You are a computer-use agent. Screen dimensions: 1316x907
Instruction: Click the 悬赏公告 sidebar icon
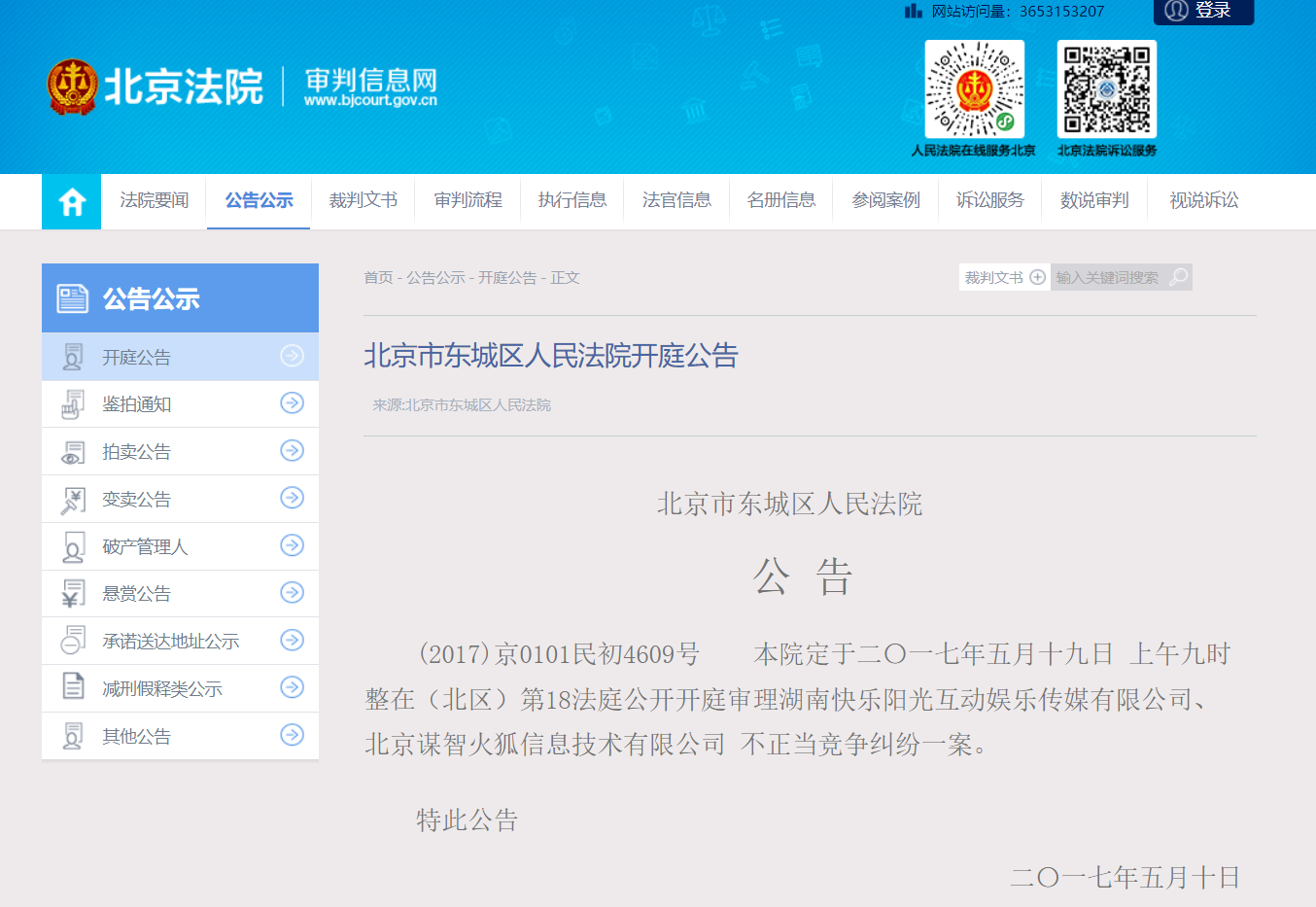[73, 594]
